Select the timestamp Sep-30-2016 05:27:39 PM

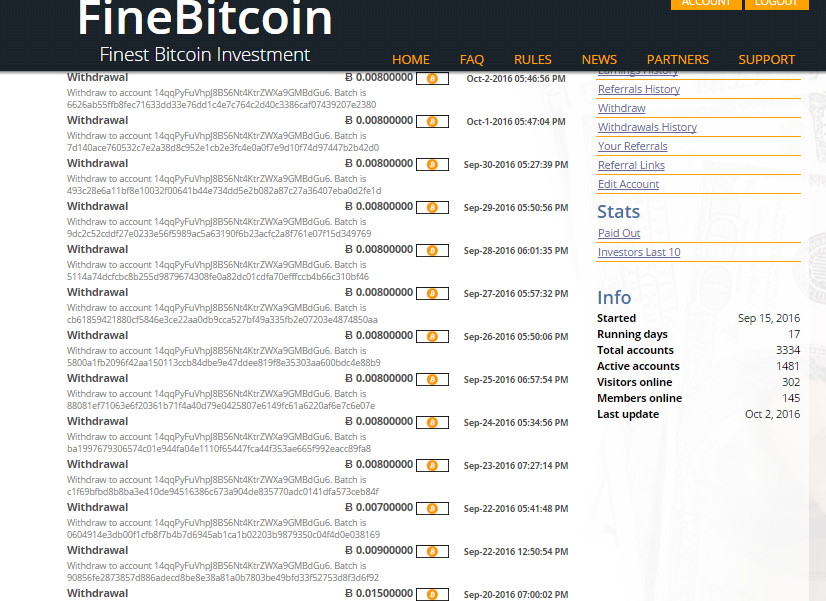tap(516, 165)
